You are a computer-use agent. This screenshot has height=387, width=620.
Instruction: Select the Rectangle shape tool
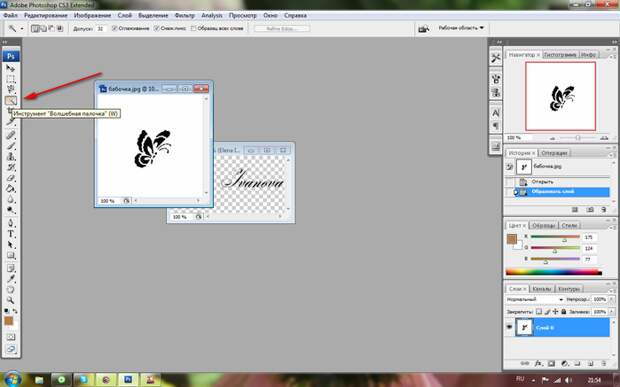pyautogui.click(x=10, y=255)
